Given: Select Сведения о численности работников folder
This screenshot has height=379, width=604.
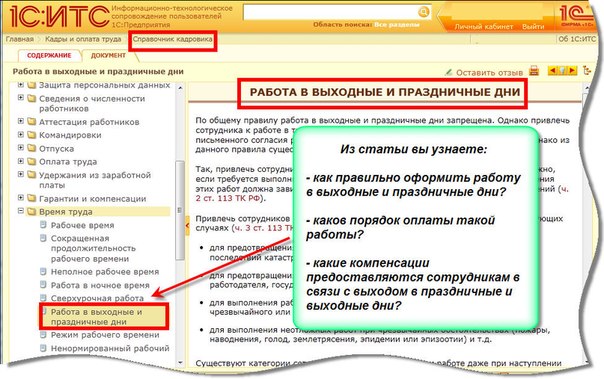Looking at the screenshot, I should pos(92,103).
